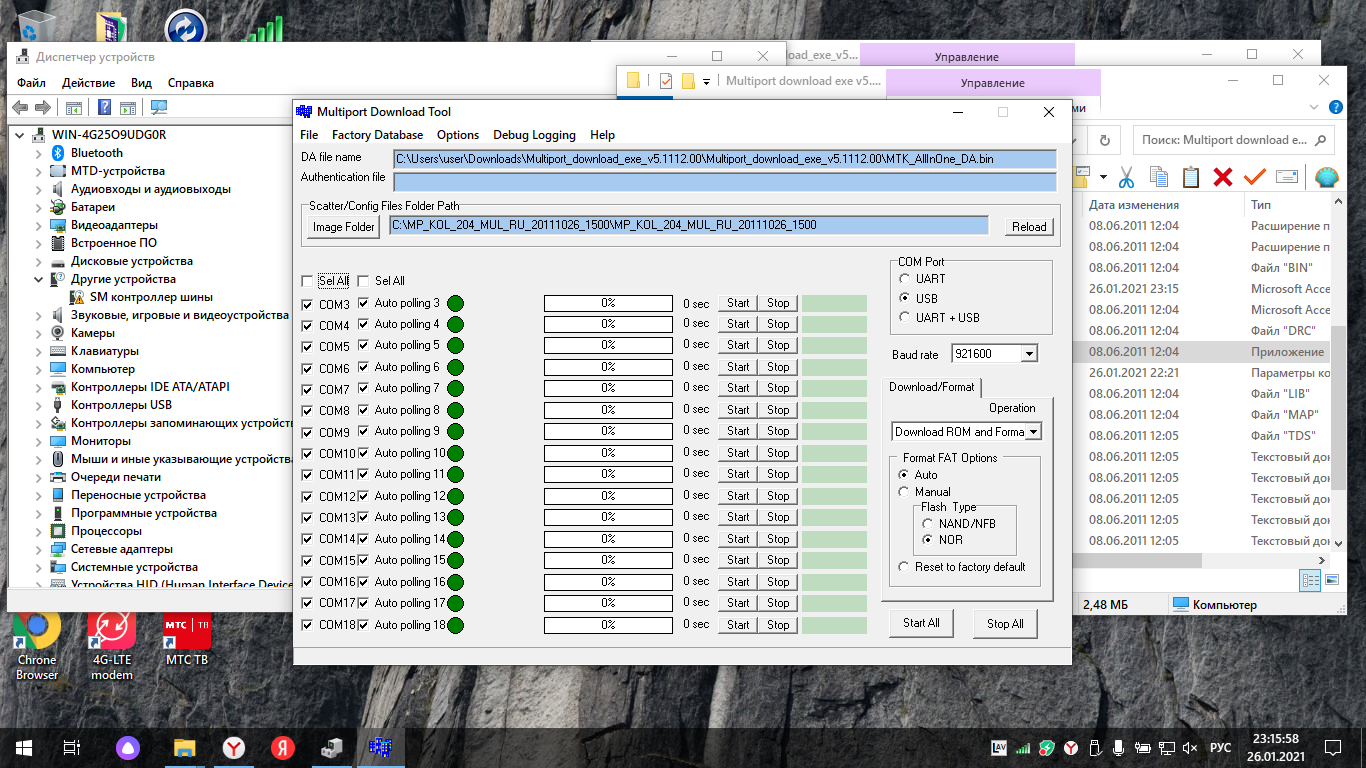Choose NAND/NFB flash type

pos(929,523)
